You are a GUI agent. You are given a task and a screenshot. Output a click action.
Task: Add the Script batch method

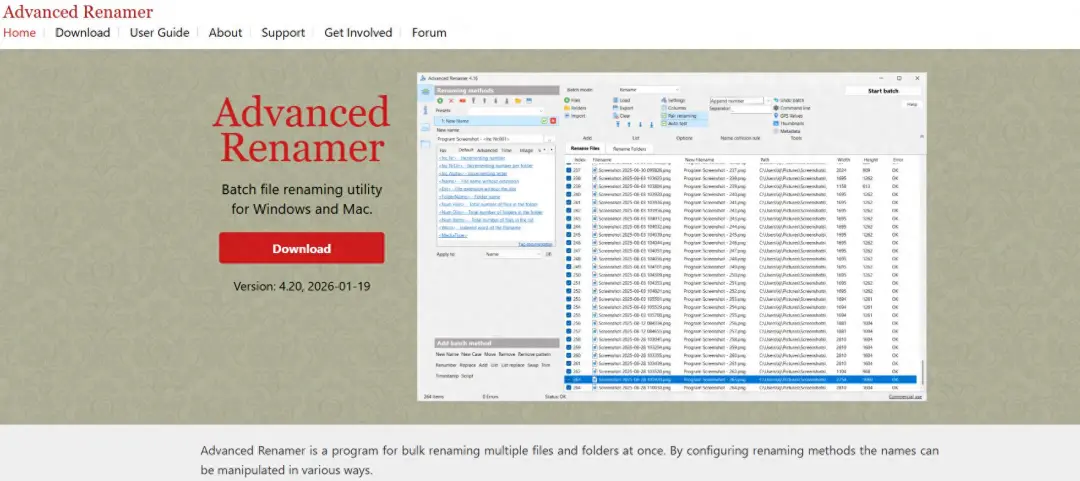click(468, 376)
